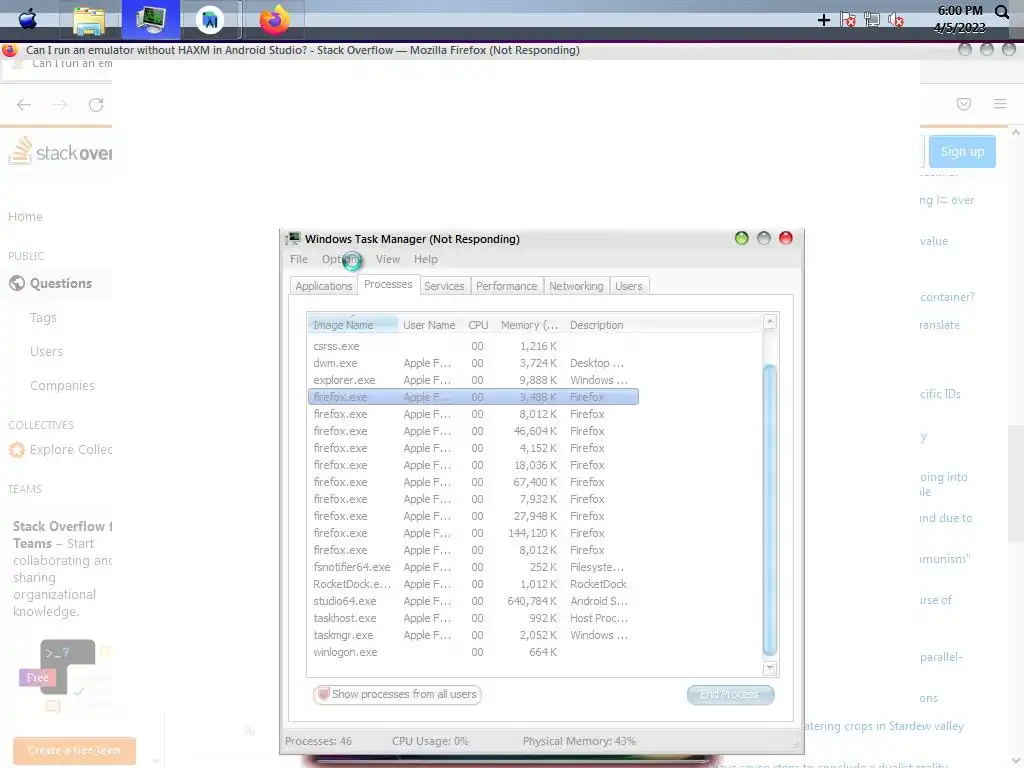This screenshot has width=1024, height=768.
Task: Click Show processes from all users
Action: tap(397, 694)
